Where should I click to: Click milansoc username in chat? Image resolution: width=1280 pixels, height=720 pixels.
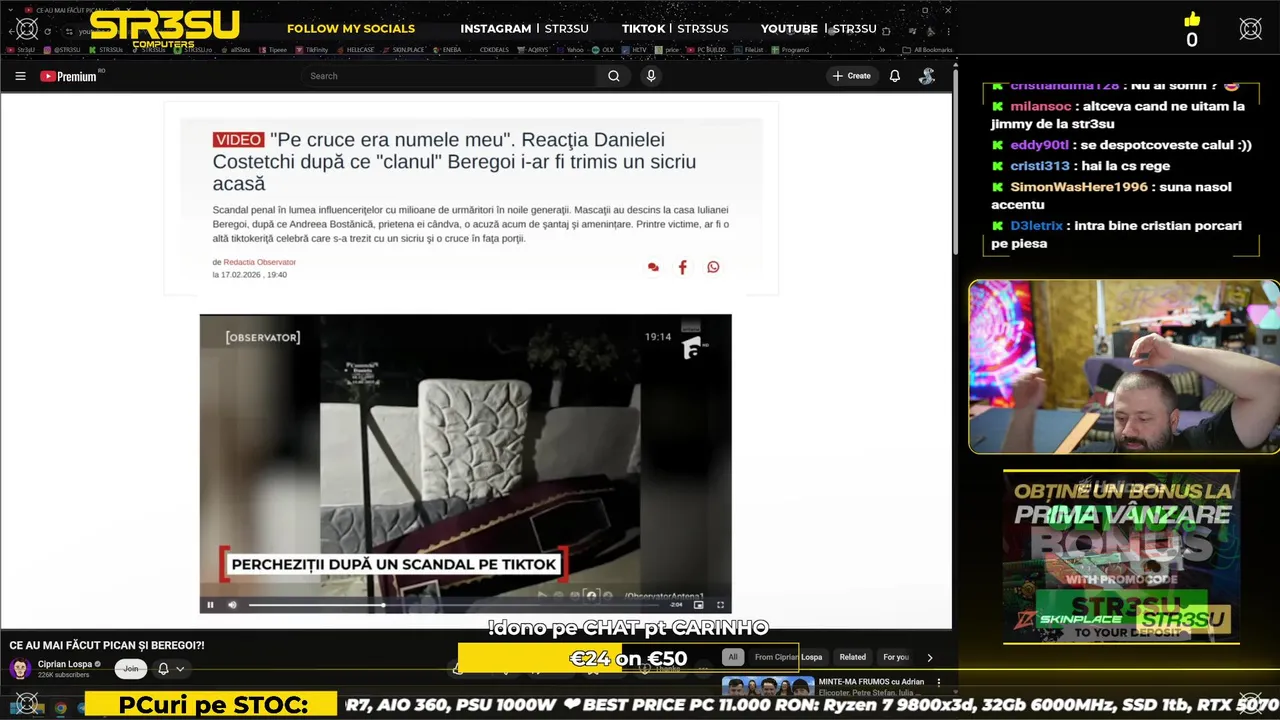pos(1040,106)
